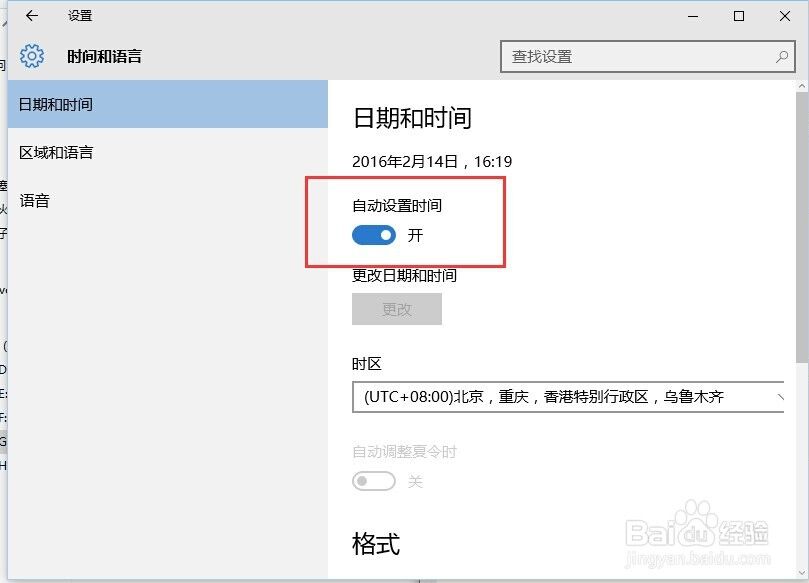The image size is (809, 583).
Task: Toggle the 自动调整夏令时 switch
Action: (x=374, y=482)
